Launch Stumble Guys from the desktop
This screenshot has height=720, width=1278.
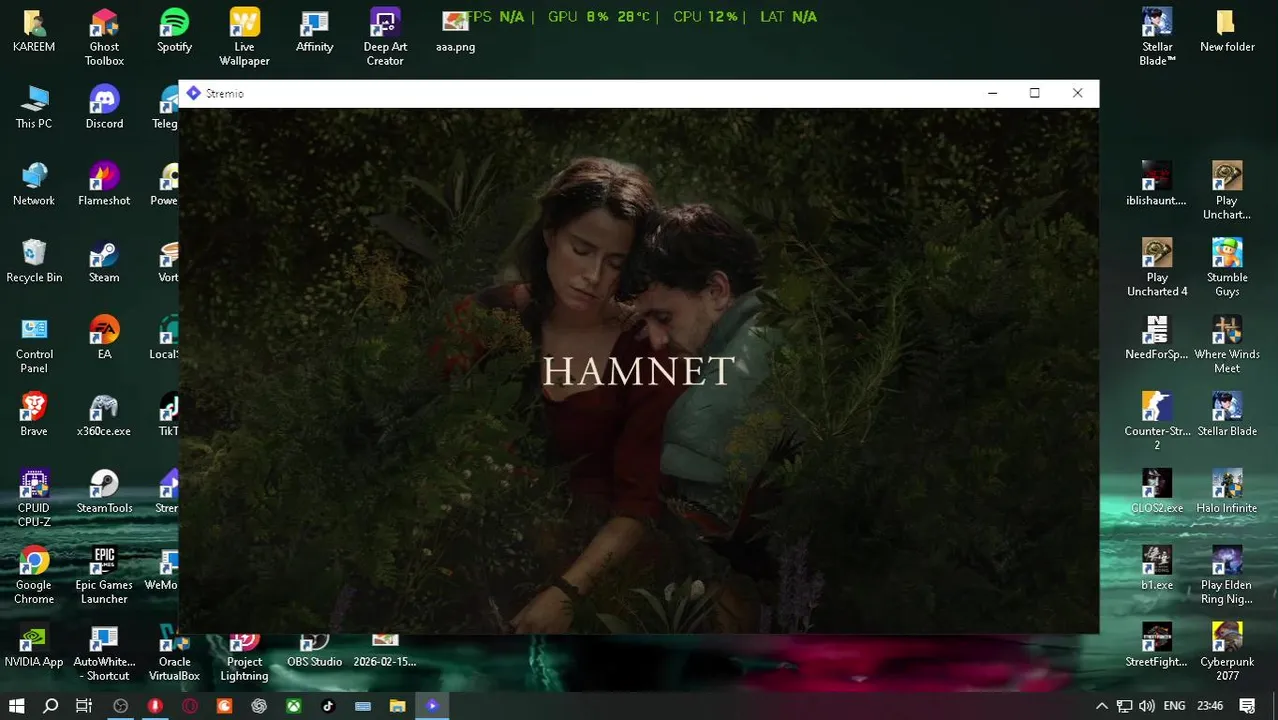coord(1227,269)
